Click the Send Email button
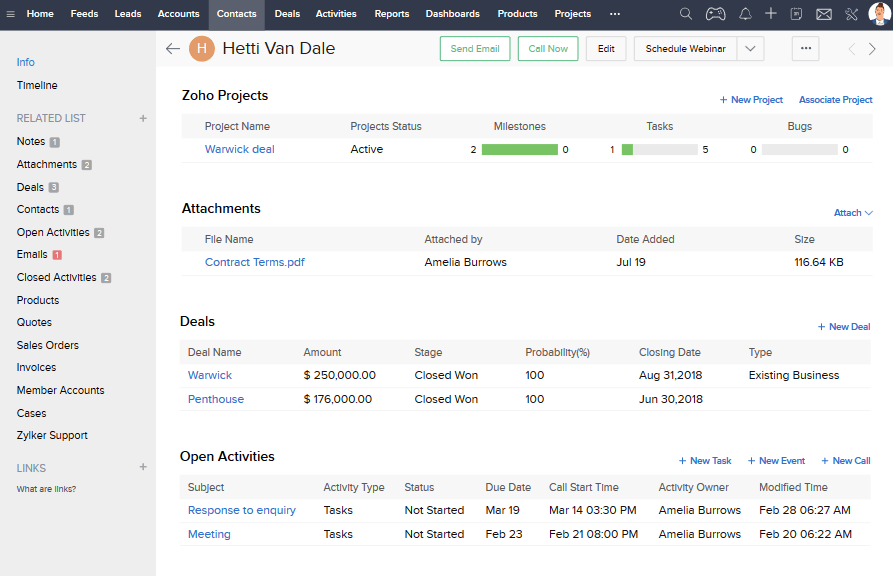893x576 pixels. point(475,49)
